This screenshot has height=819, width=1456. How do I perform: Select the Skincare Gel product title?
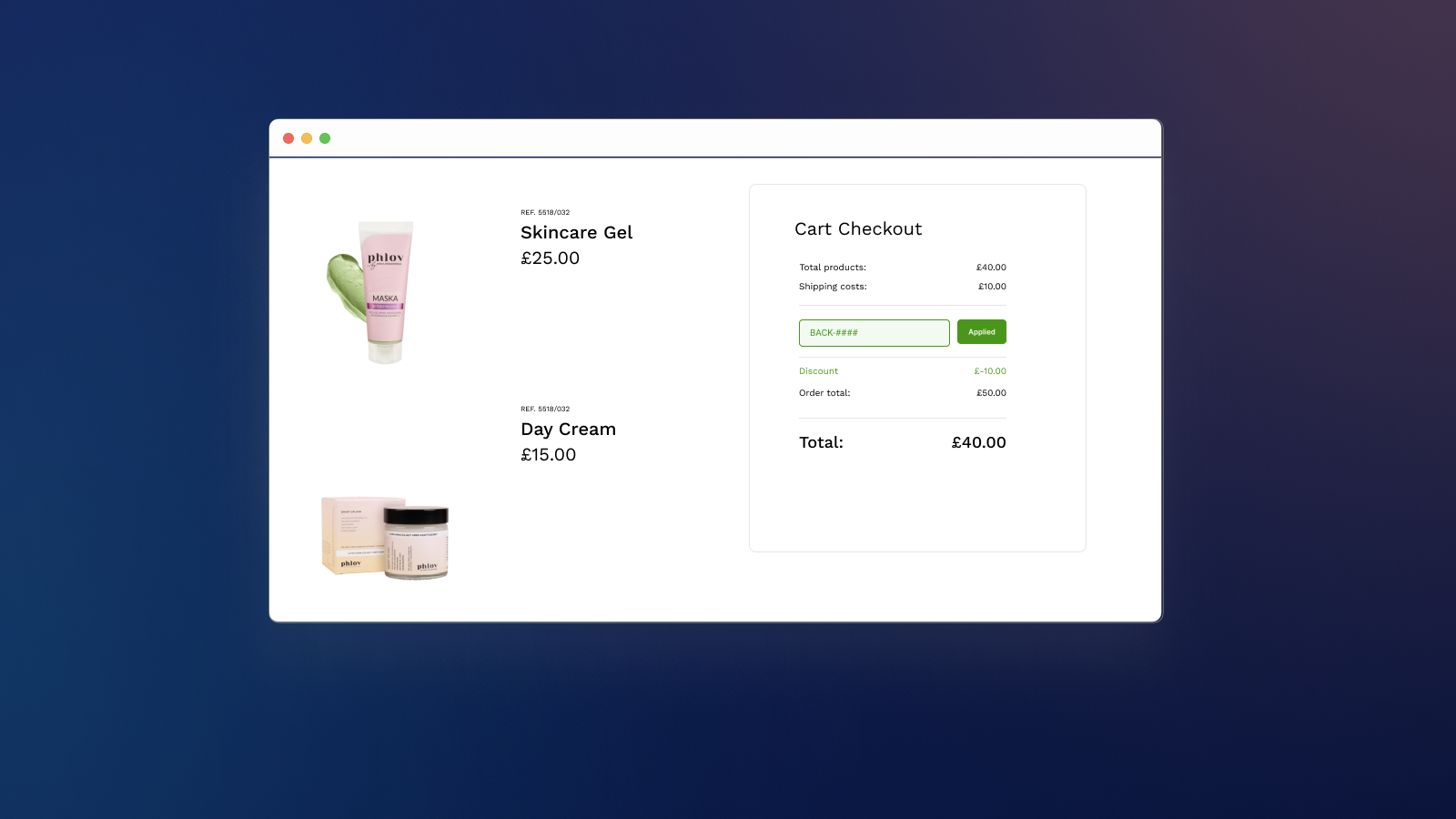tap(576, 233)
